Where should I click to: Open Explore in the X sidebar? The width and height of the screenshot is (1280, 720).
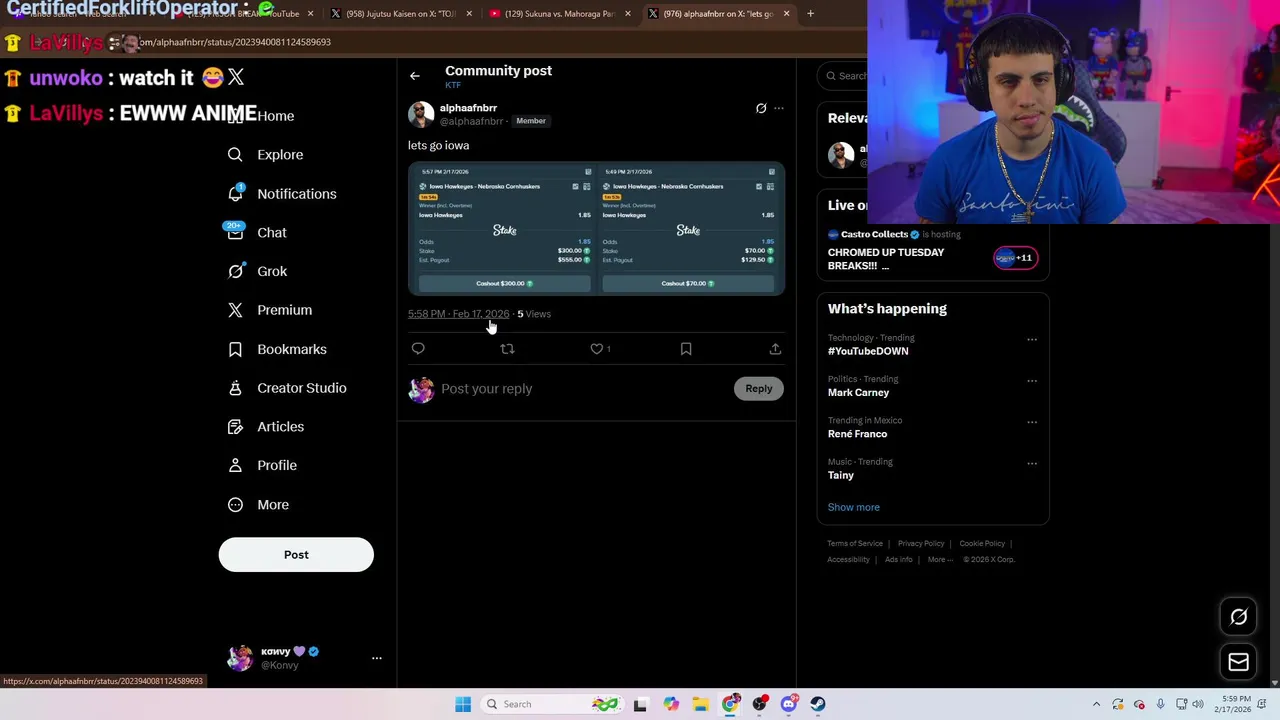click(x=265, y=155)
